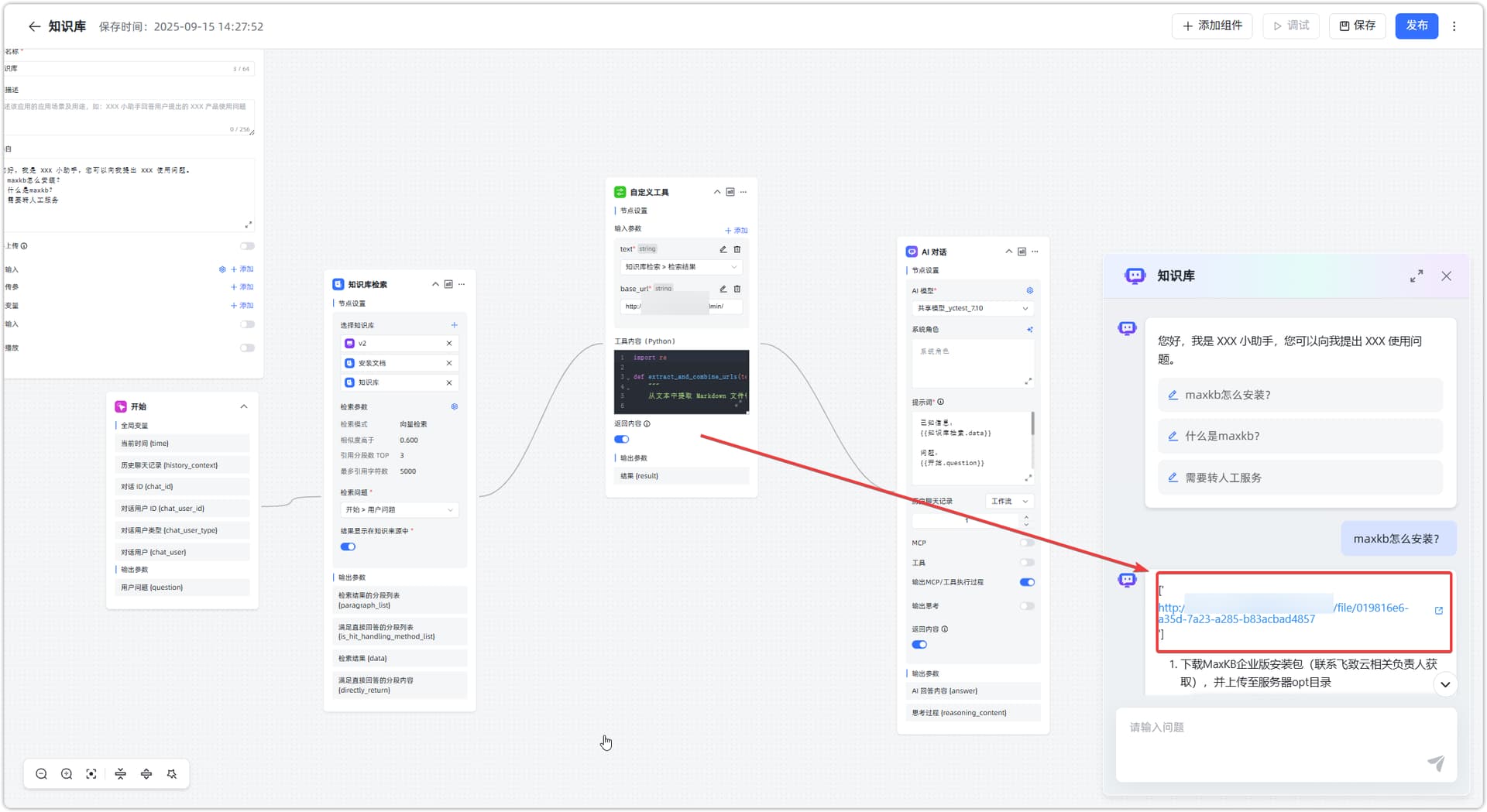Image resolution: width=1487 pixels, height=812 pixels.
Task: Delete the text input parameter
Action: (737, 249)
